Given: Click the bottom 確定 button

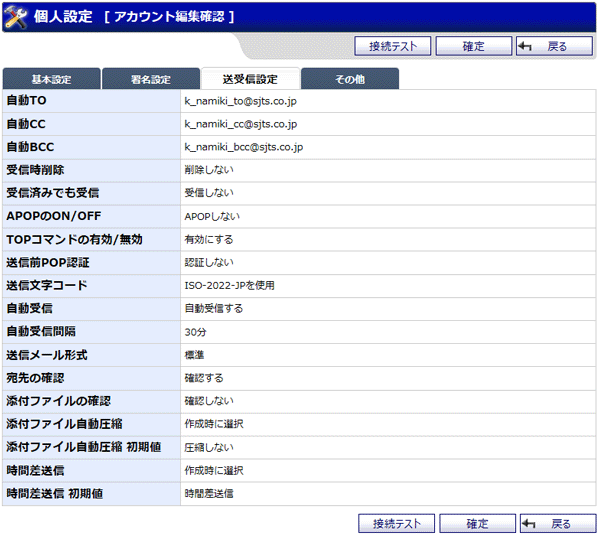Looking at the screenshot, I should (x=477, y=523).
